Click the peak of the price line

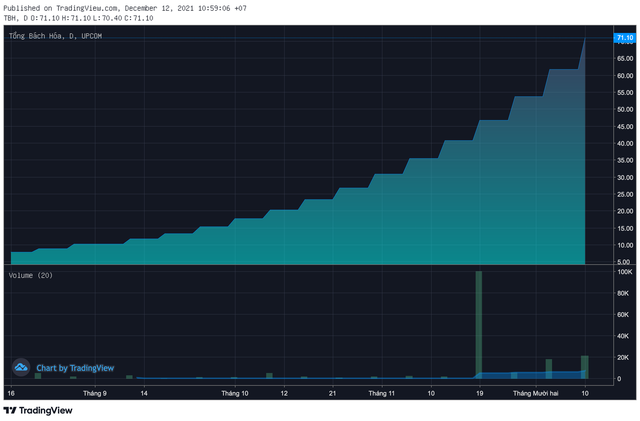585,39
